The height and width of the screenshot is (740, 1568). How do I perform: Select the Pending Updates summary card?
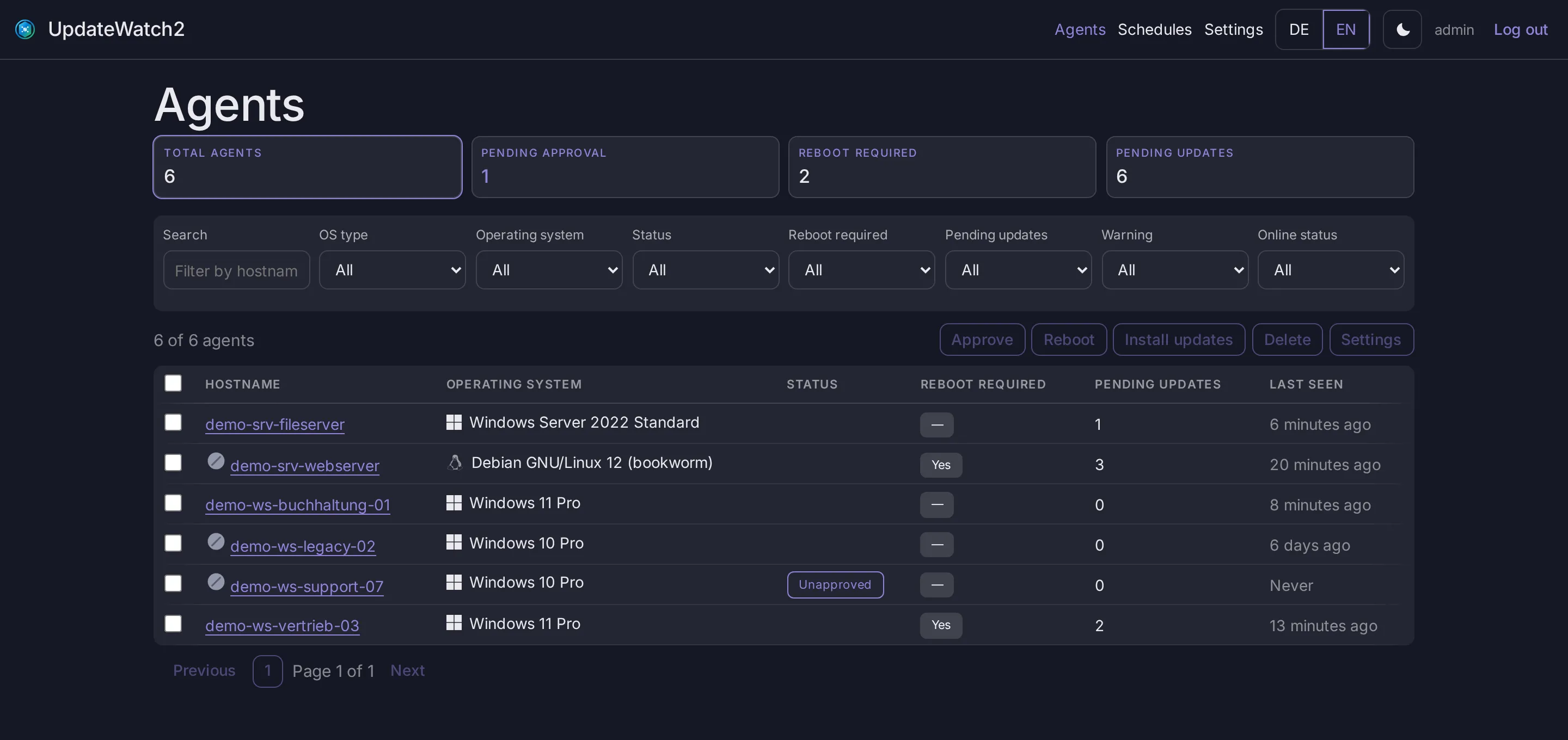[1260, 166]
